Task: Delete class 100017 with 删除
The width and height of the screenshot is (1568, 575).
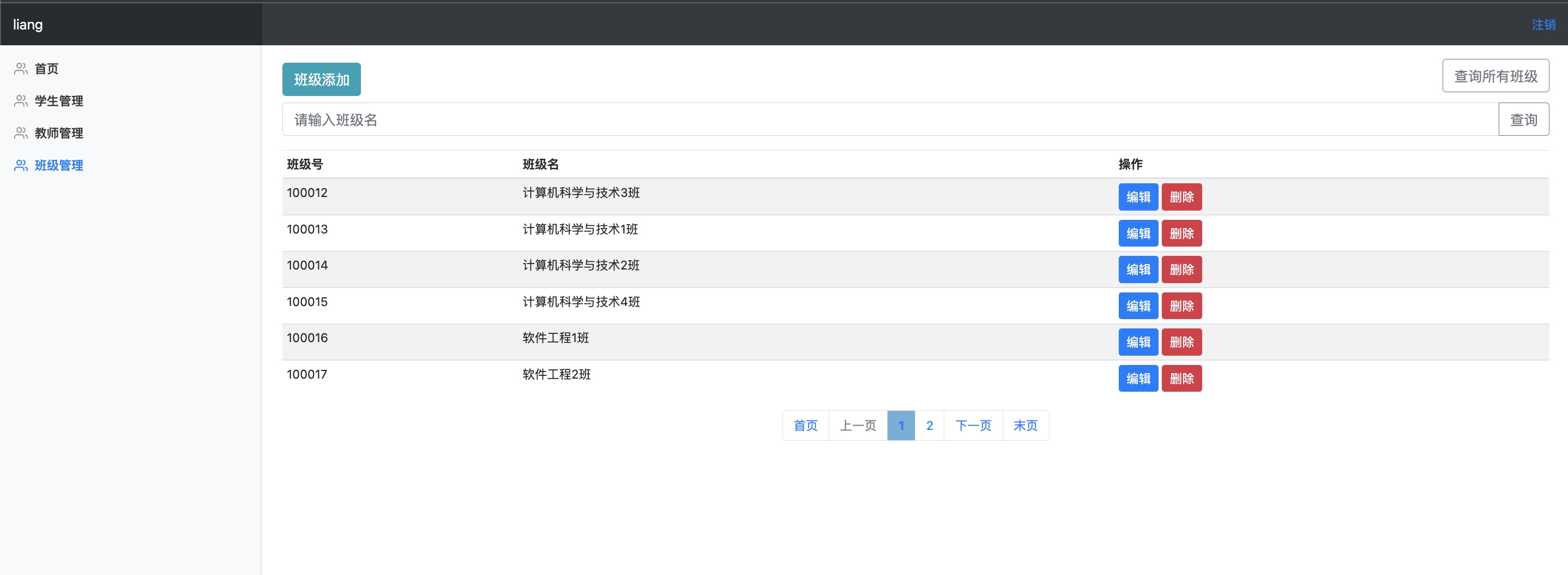Action: [1181, 378]
